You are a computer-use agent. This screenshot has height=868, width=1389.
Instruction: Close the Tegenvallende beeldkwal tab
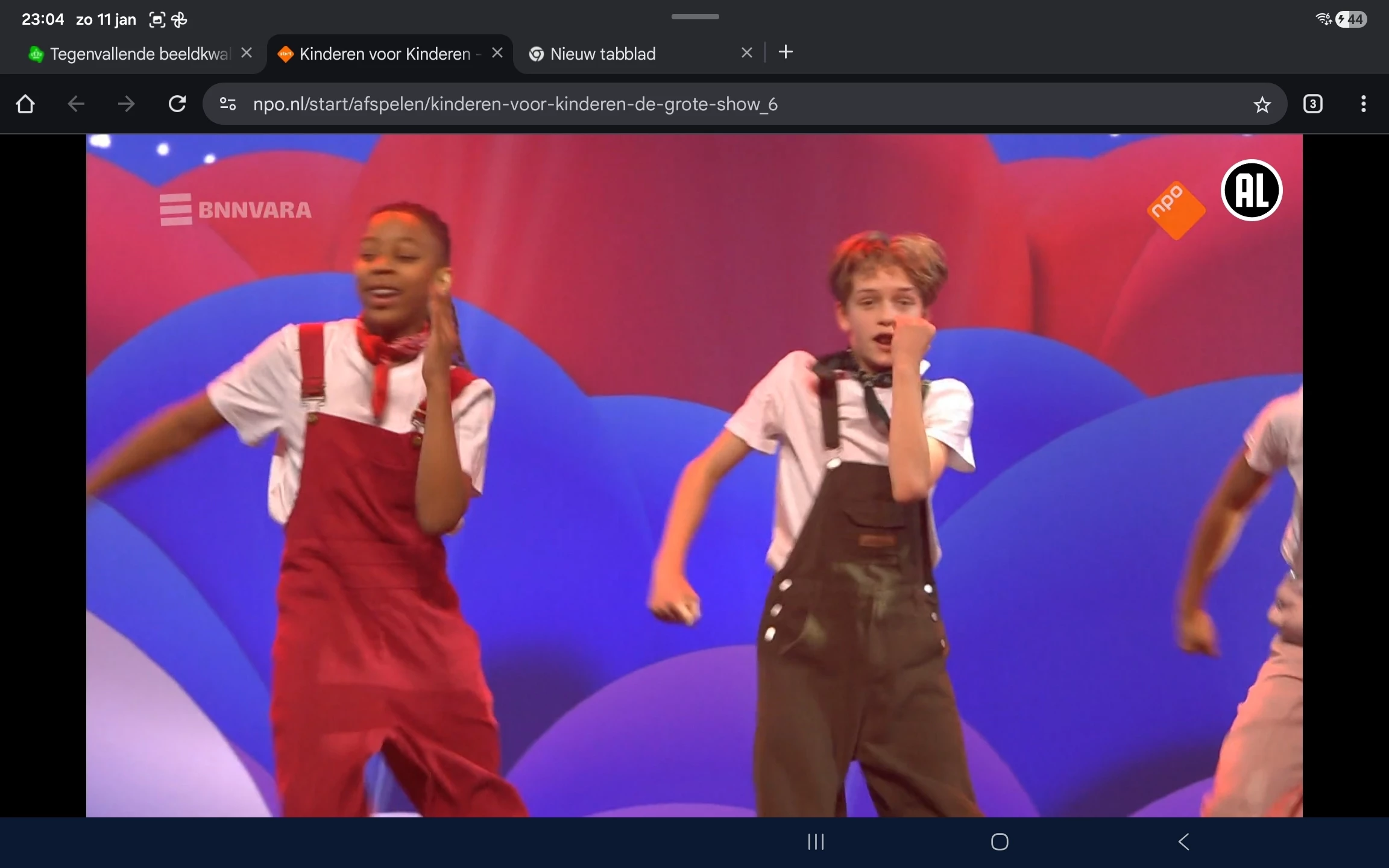(247, 53)
